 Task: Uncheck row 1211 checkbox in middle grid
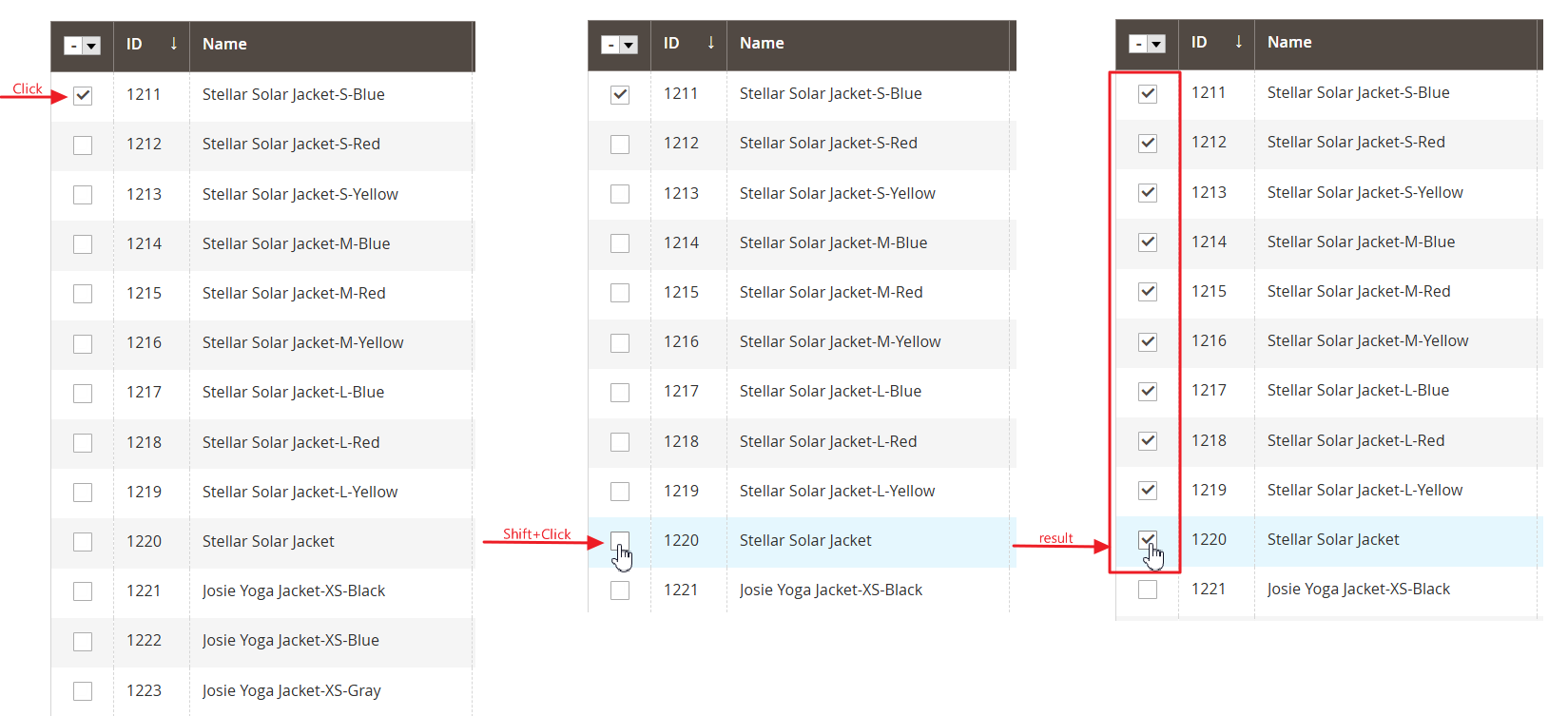[620, 94]
